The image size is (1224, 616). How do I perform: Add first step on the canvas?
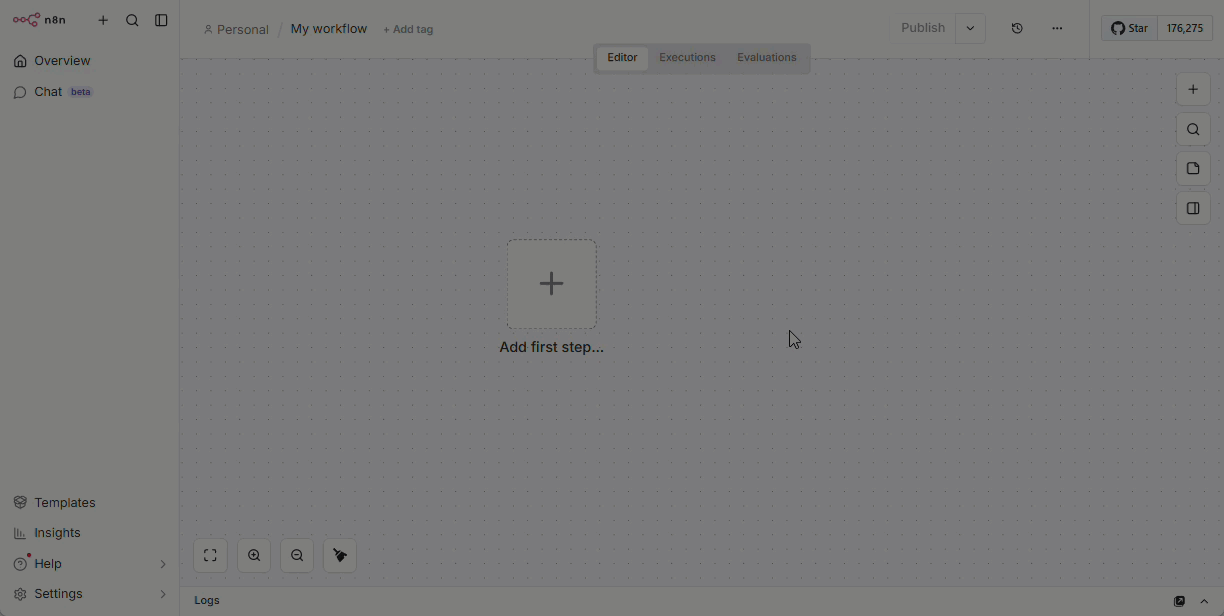(x=552, y=284)
